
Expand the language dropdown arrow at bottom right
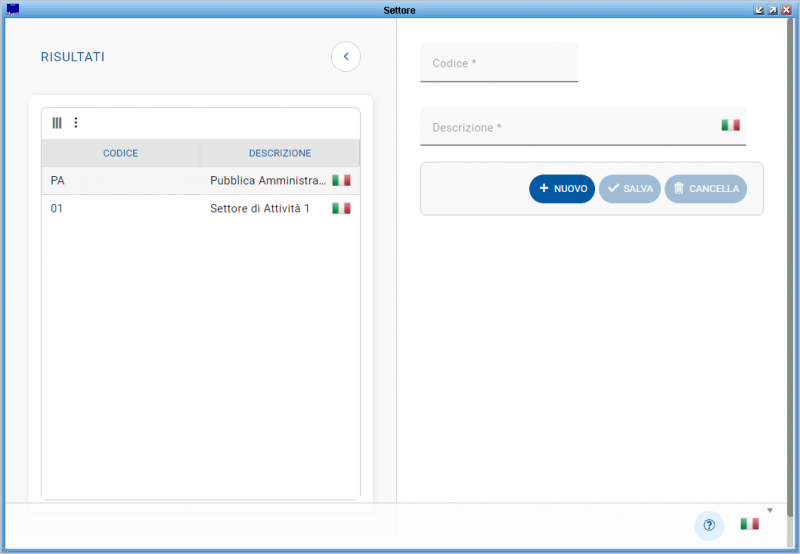point(770,511)
